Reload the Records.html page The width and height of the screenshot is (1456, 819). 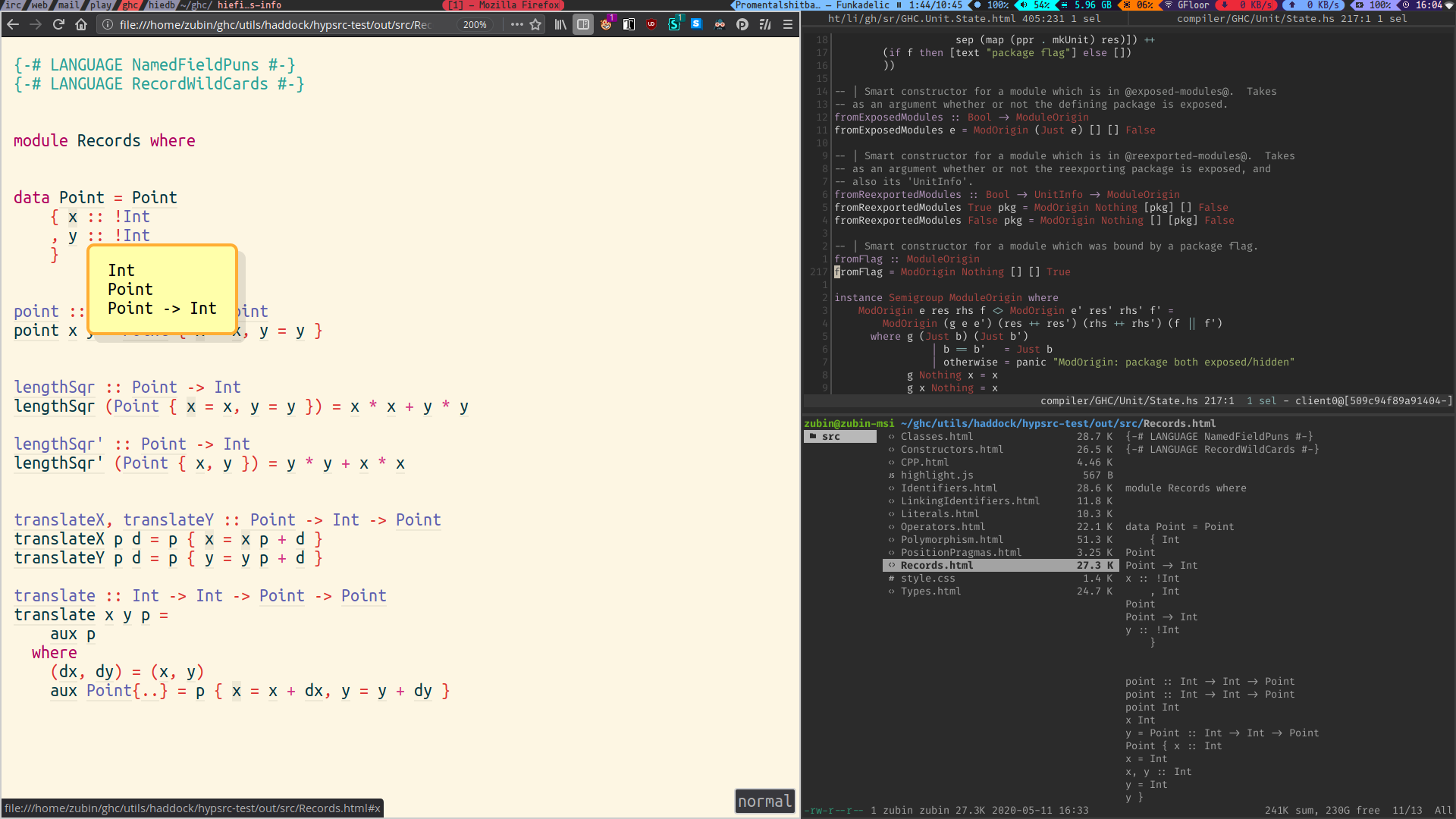pyautogui.click(x=58, y=24)
